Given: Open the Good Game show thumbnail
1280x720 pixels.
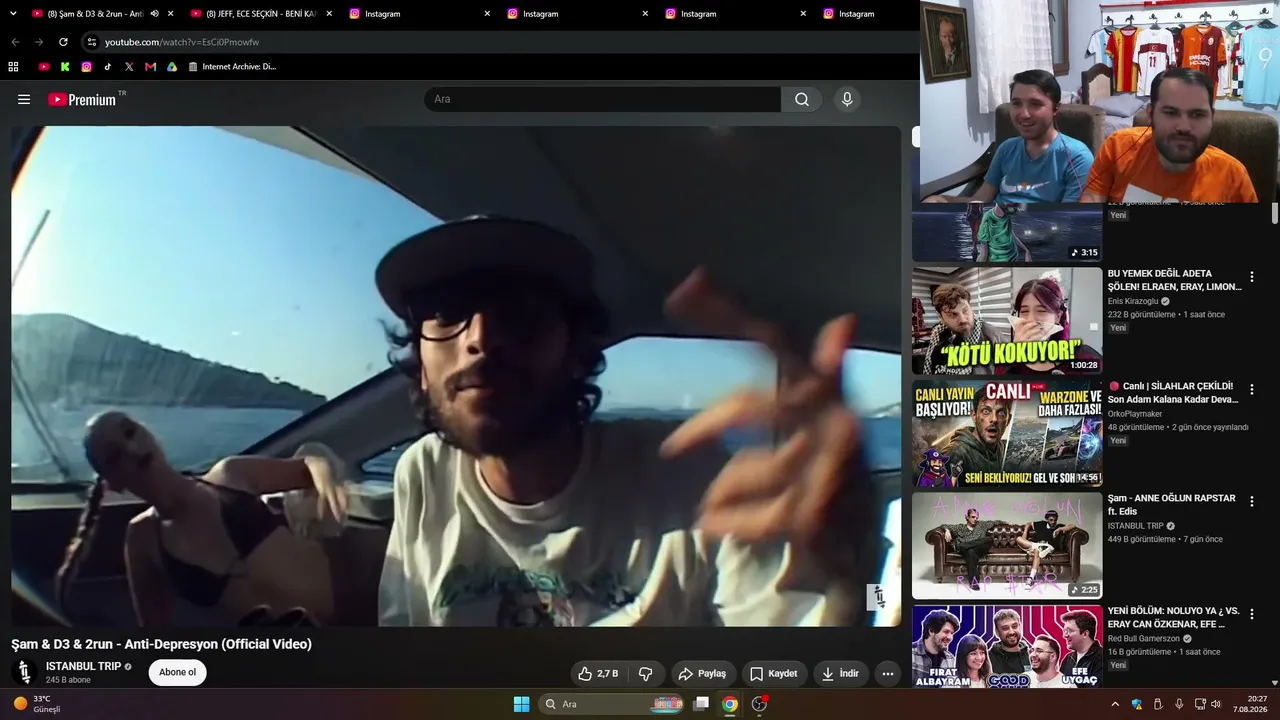Looking at the screenshot, I should pos(1007,646).
